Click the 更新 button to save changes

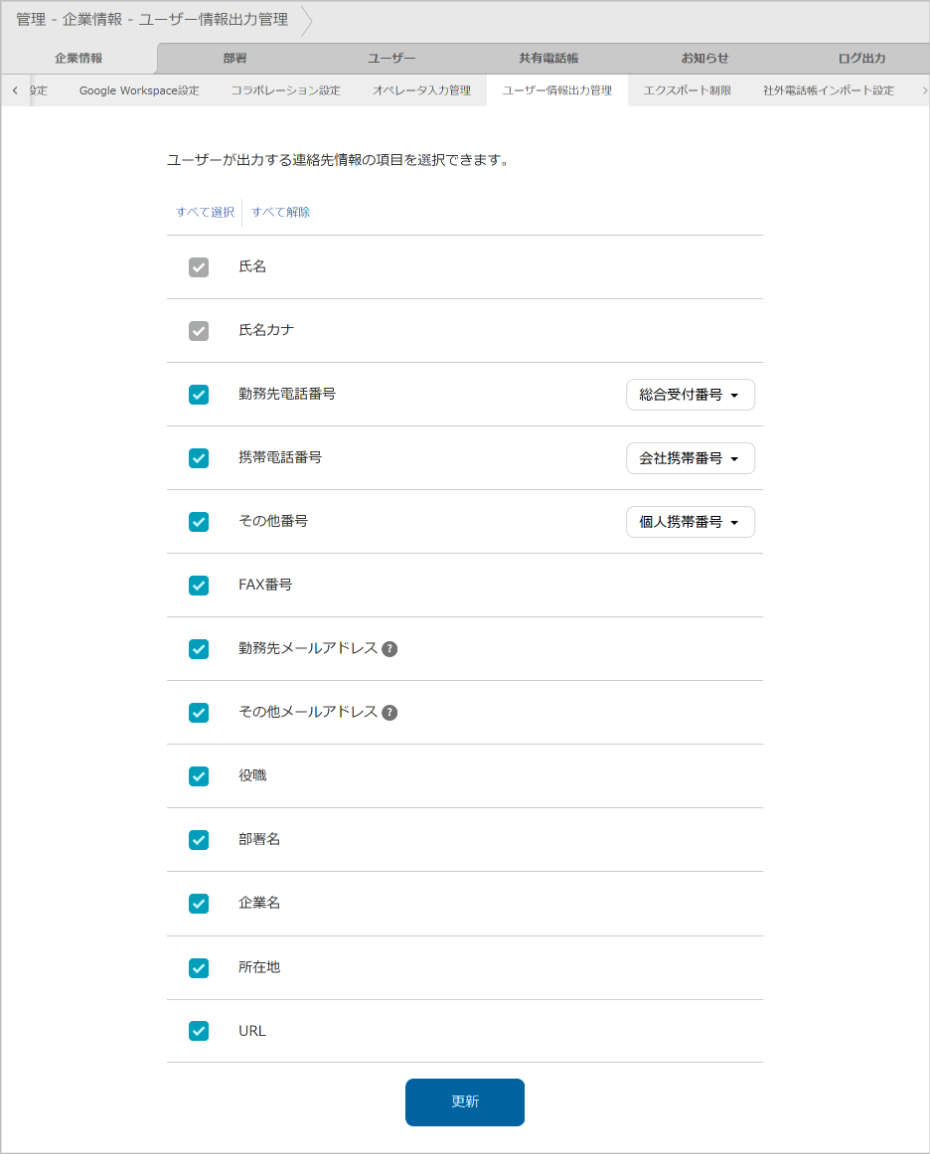point(464,1102)
